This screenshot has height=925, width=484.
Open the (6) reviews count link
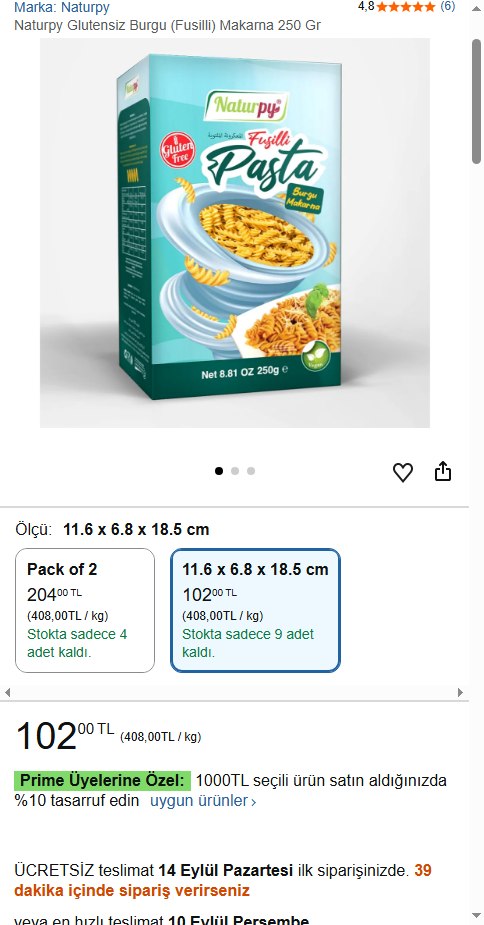447,6
